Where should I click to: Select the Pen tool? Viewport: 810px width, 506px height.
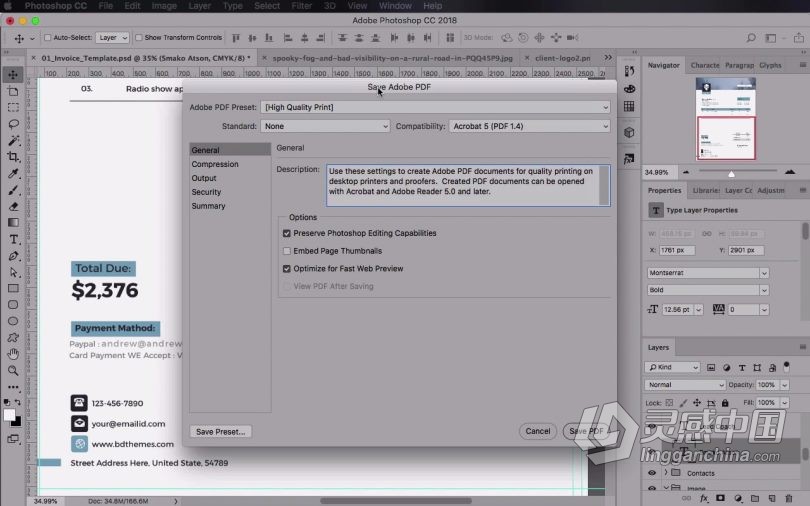tap(13, 256)
